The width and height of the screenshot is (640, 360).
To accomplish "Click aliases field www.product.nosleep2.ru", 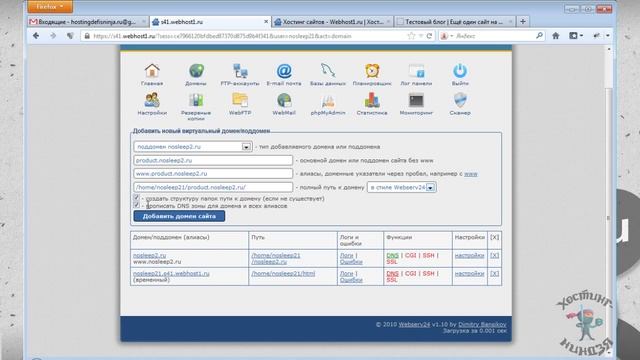I will (x=213, y=173).
